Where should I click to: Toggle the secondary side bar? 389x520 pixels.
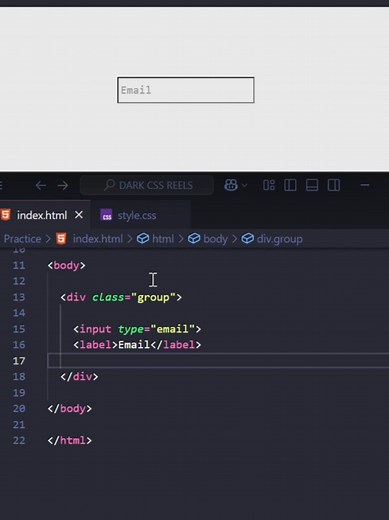coord(334,185)
